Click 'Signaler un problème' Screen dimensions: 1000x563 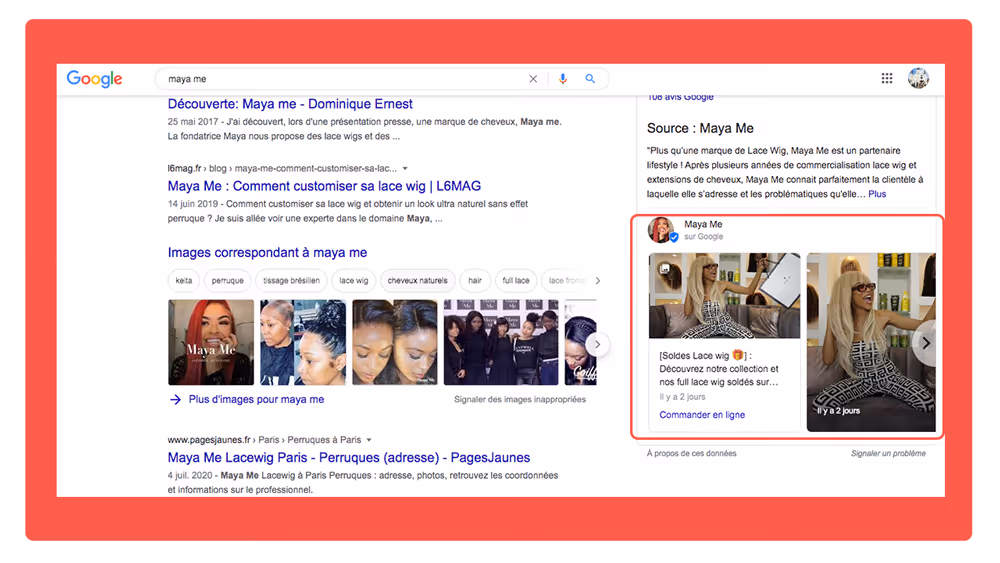pyautogui.click(x=888, y=453)
